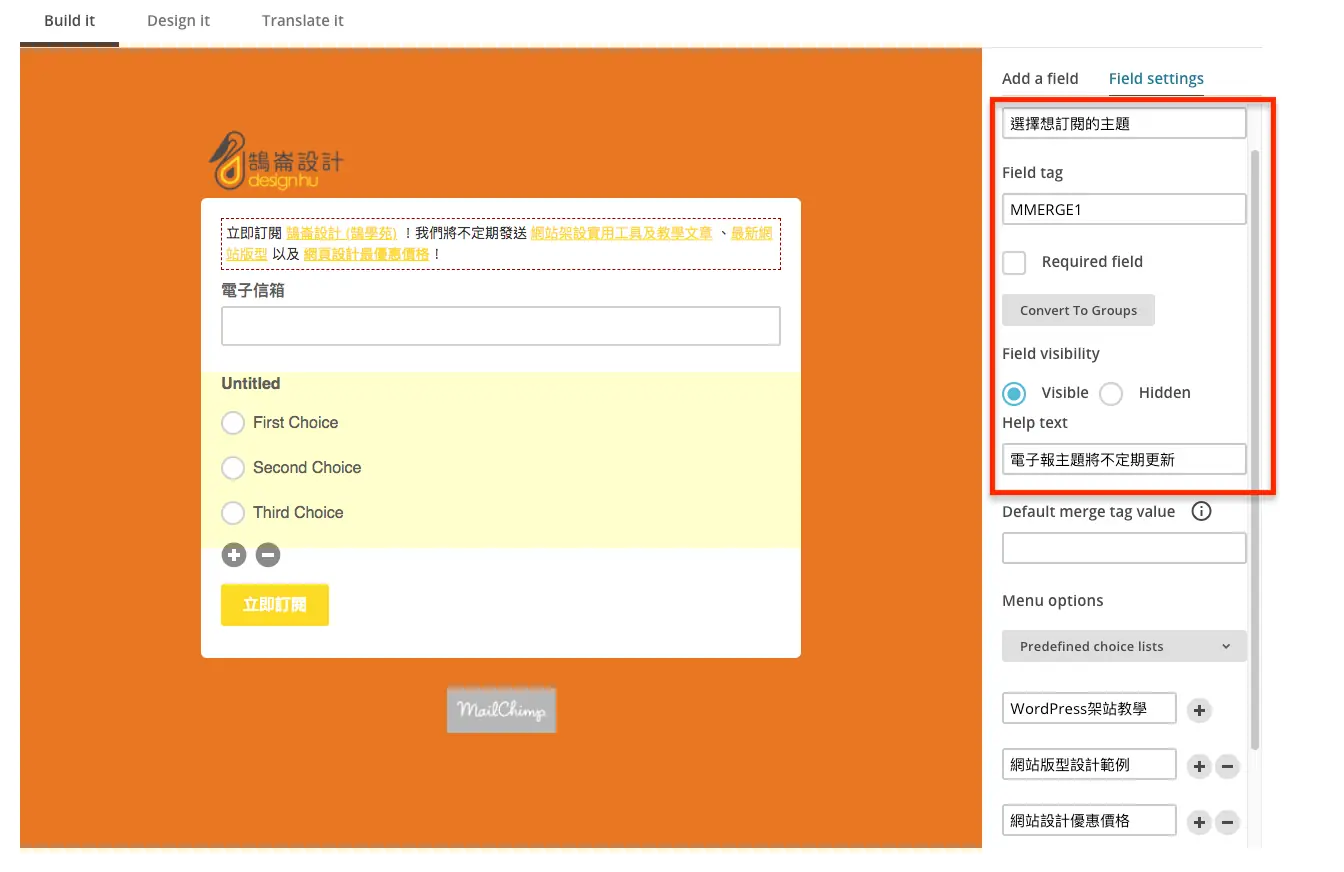Remove the 網站版型設計範例 option
Viewport: 1344px width, 872px height.
(x=1227, y=767)
